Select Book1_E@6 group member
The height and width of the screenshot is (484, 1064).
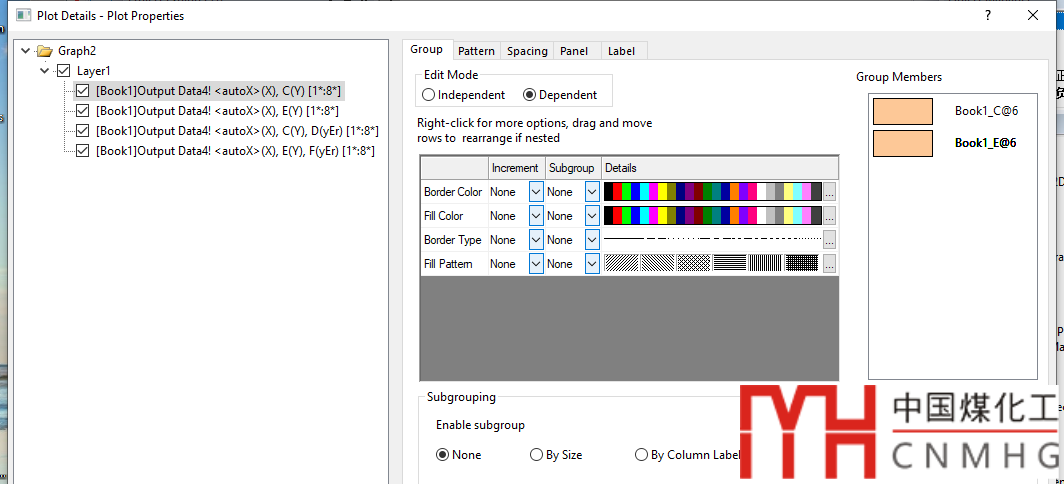pos(985,143)
